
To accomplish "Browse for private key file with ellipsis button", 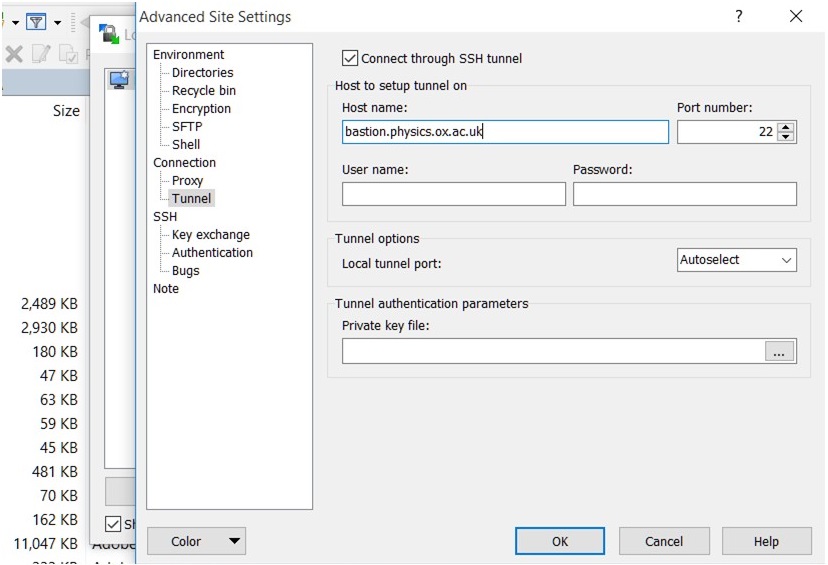I will (x=780, y=351).
